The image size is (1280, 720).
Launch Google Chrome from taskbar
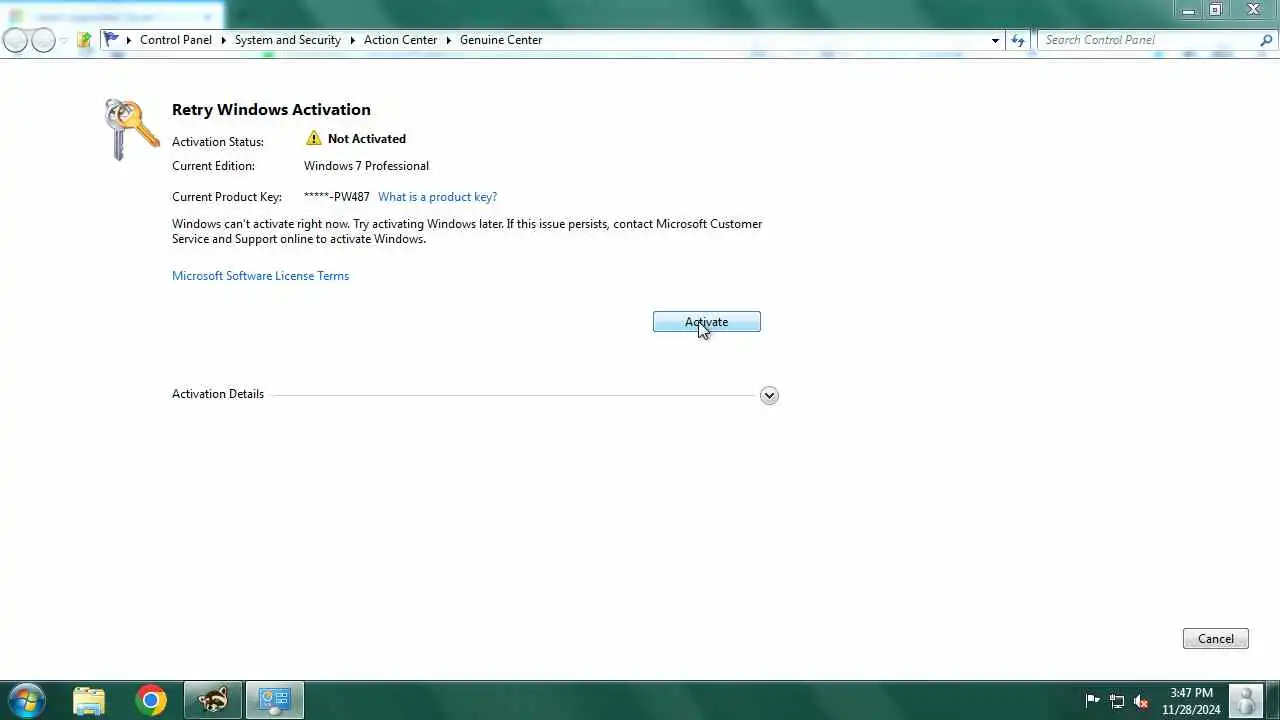(x=151, y=700)
